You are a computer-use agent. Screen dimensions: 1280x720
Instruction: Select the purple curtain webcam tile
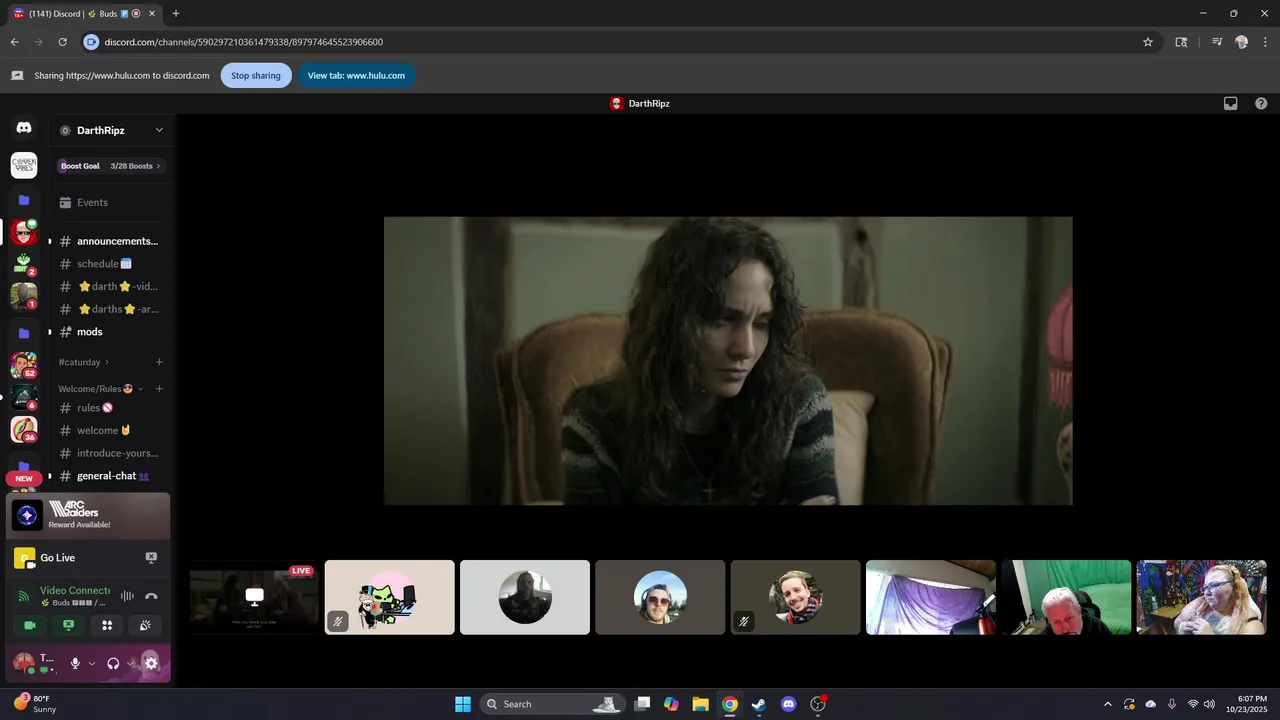pyautogui.click(x=931, y=597)
